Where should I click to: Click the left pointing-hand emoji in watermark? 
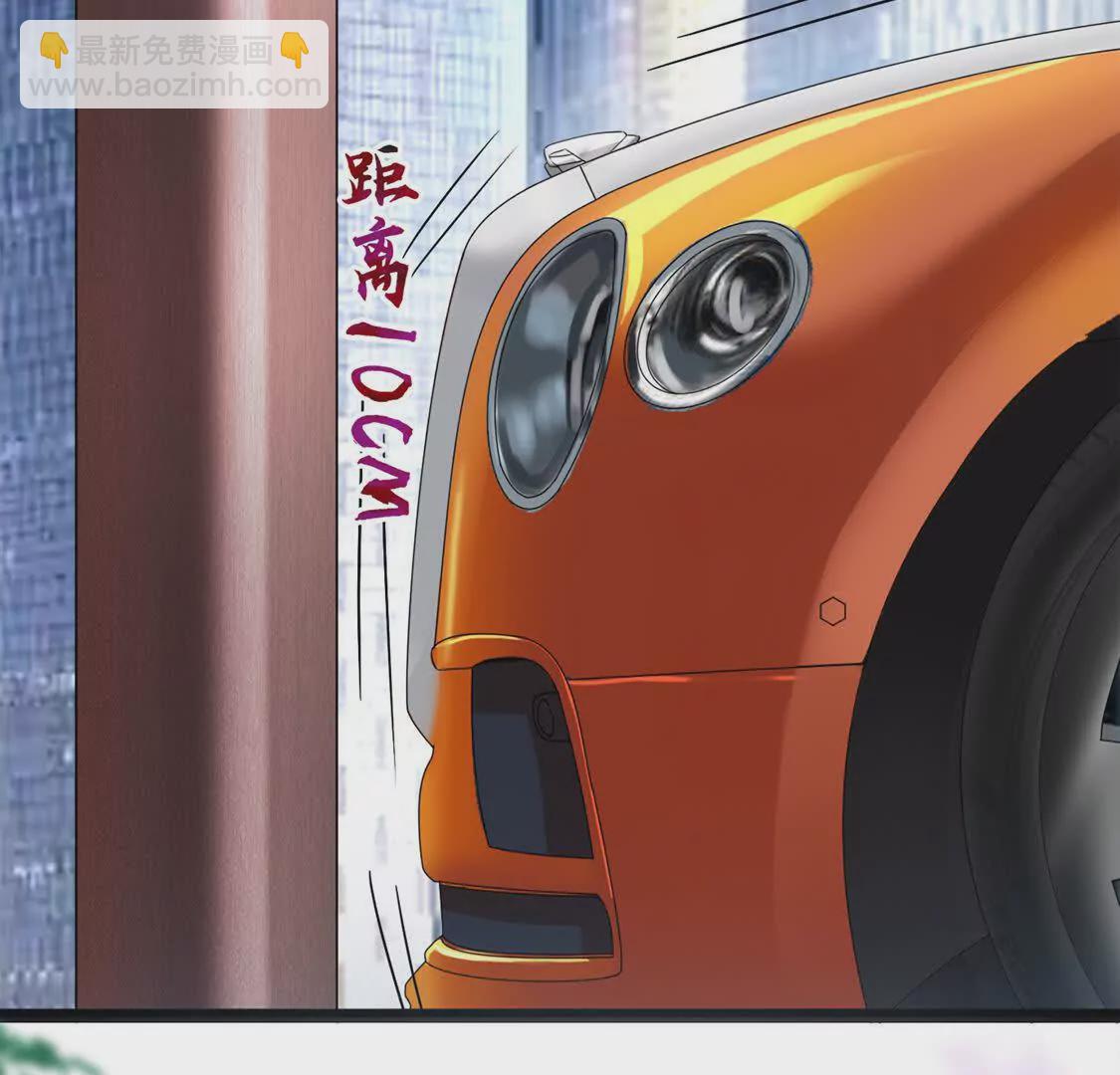pos(53,51)
